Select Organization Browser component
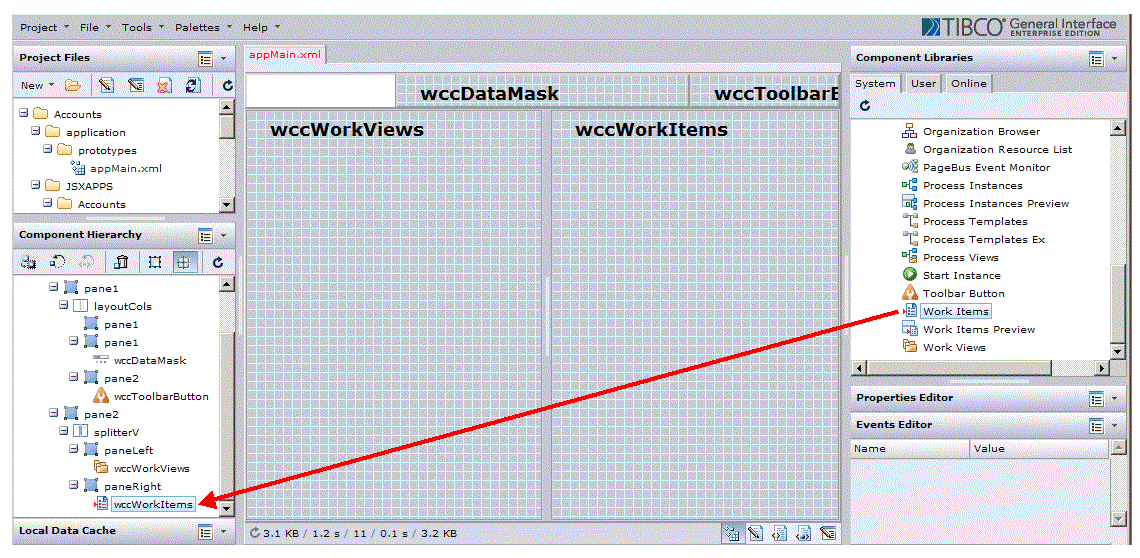The width and height of the screenshot is (1140, 558). pos(981,132)
